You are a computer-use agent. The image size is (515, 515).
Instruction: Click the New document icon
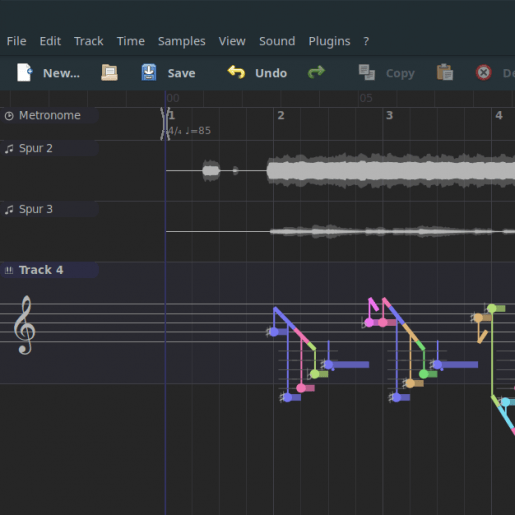25,72
